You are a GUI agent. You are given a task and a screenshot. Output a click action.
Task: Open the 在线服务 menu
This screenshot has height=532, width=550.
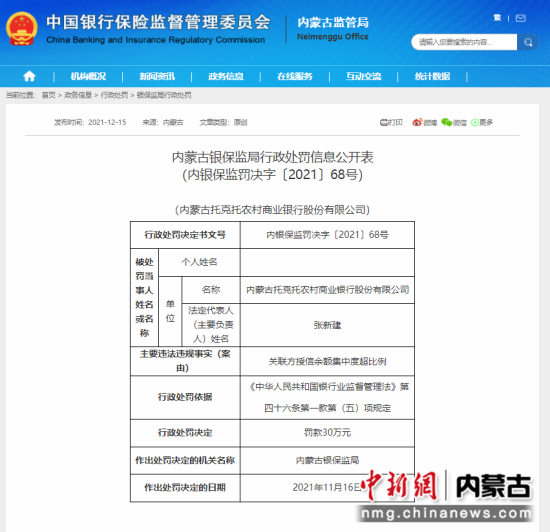tap(295, 76)
